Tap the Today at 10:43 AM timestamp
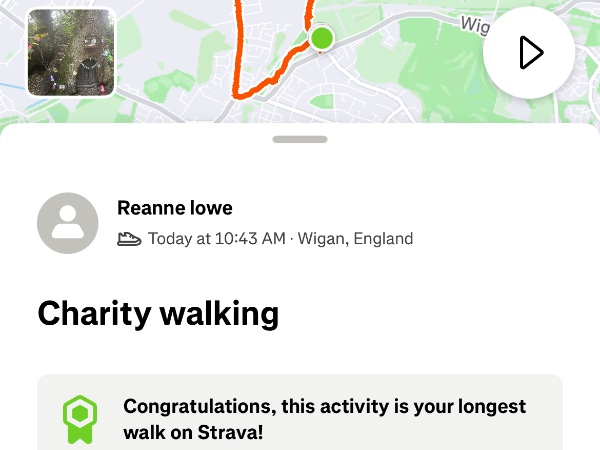 click(216, 239)
